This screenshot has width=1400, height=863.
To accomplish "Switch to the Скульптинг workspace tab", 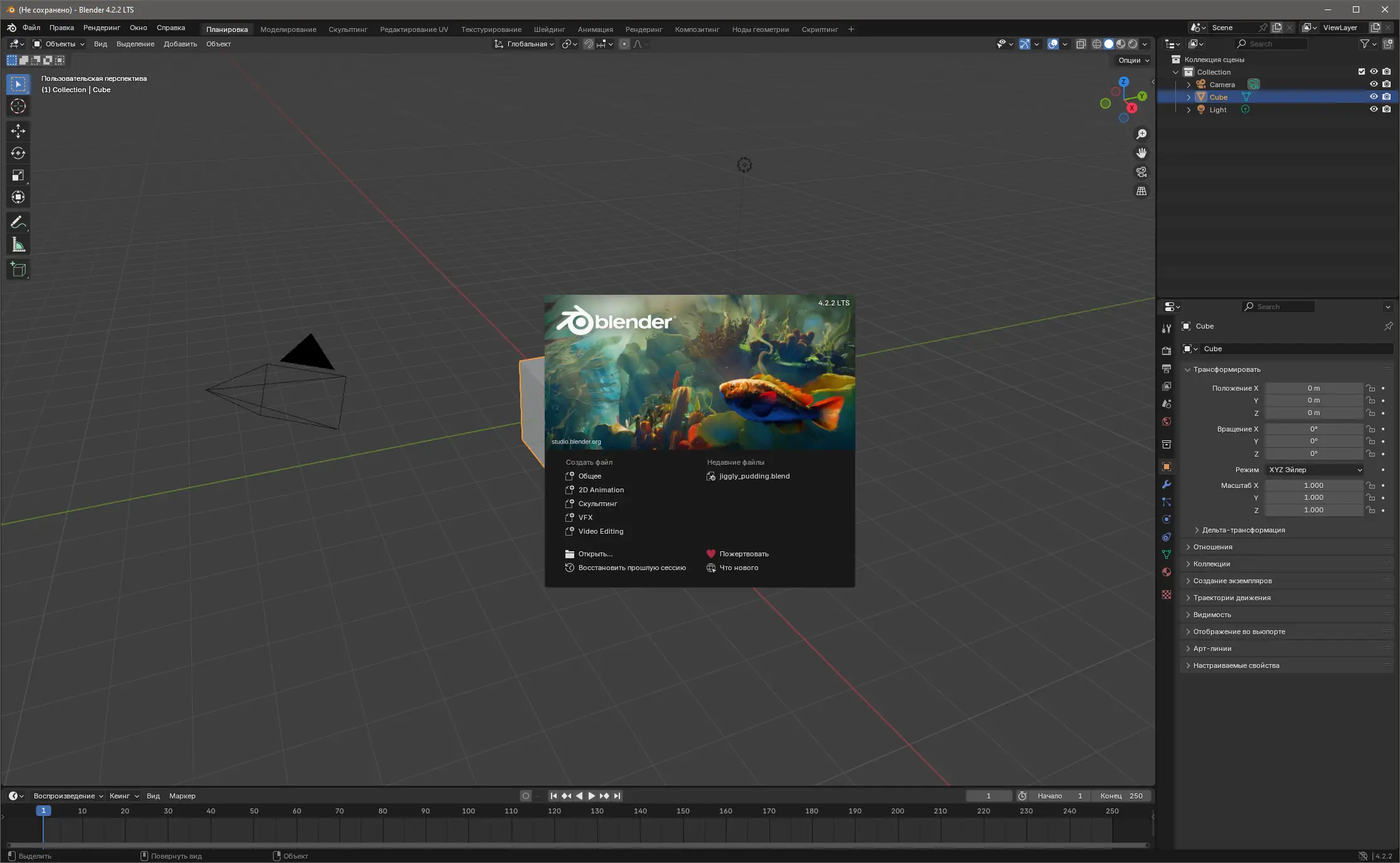I will click(x=348, y=29).
